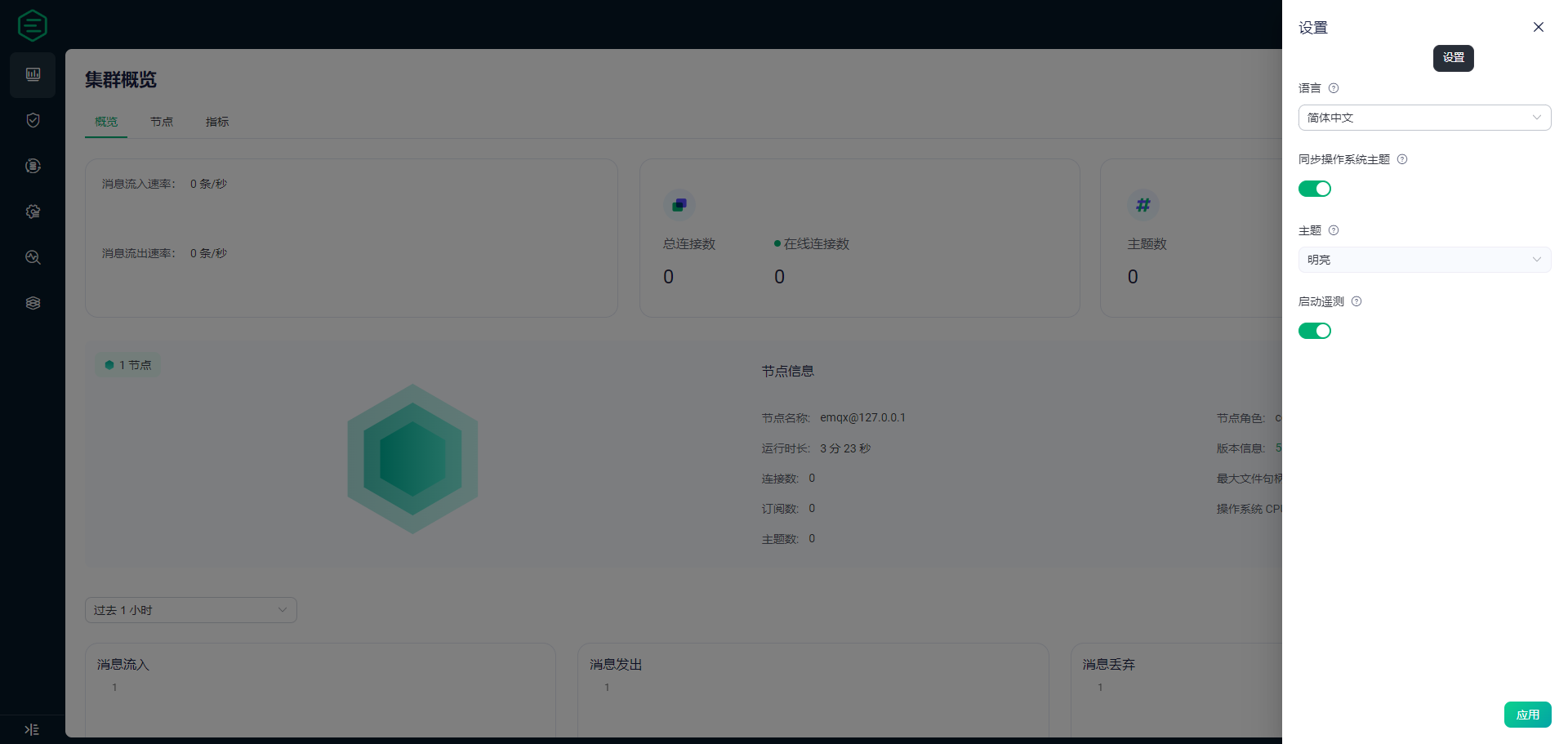This screenshot has width=1568, height=744.
Task: Click the 消息丢弃 chart title
Action: pos(1109,665)
